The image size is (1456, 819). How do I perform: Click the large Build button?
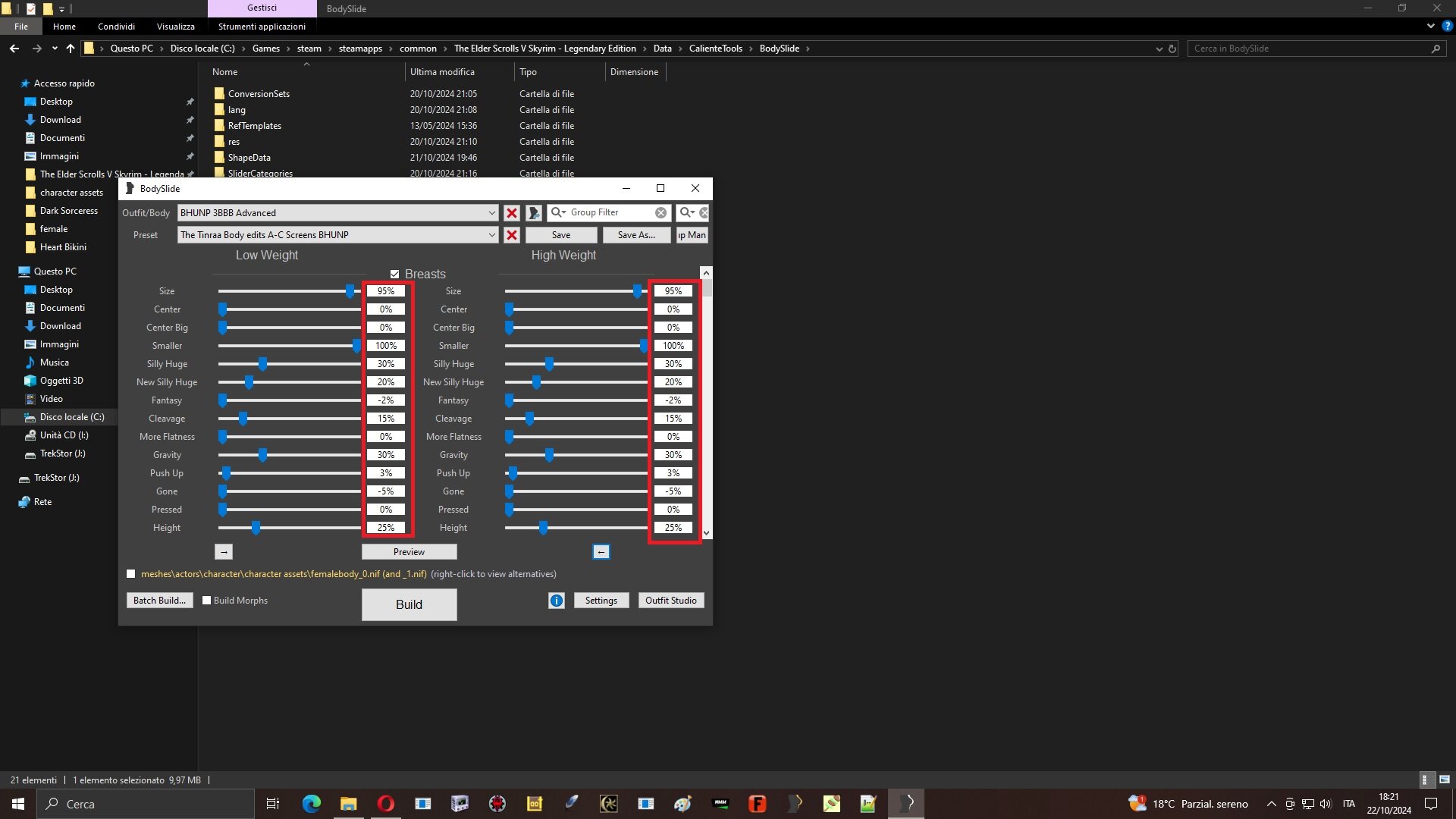[409, 604]
